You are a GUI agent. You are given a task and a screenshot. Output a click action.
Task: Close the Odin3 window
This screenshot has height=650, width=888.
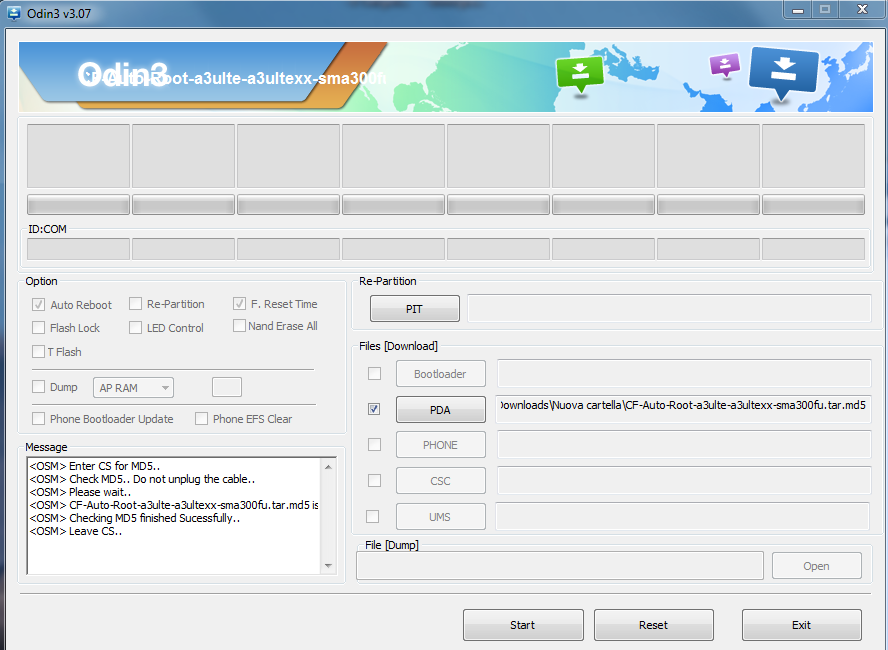[x=858, y=9]
